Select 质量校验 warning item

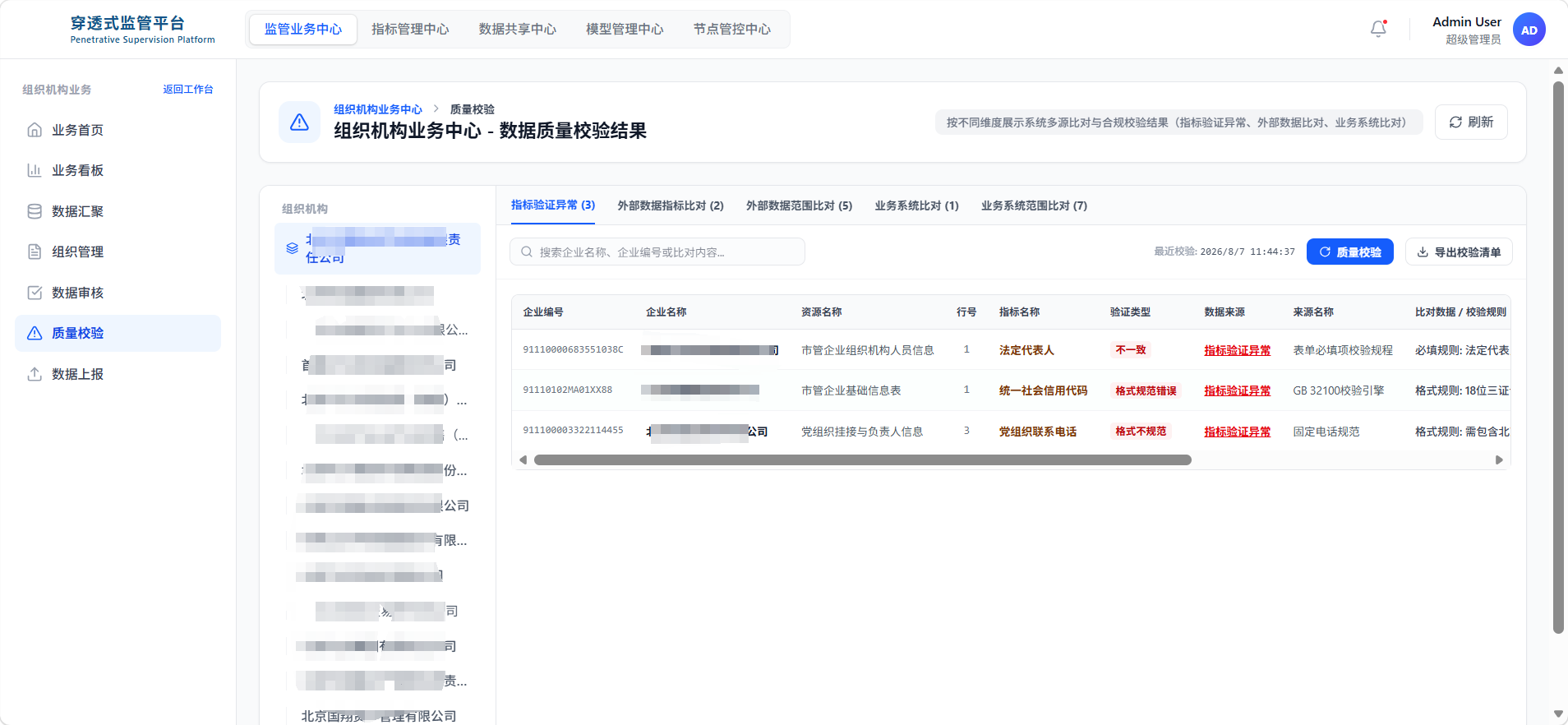[118, 333]
